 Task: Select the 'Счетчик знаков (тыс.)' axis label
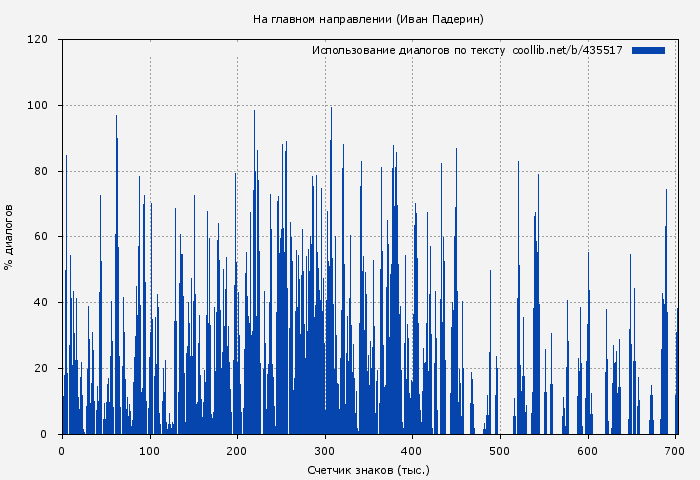(x=368, y=469)
